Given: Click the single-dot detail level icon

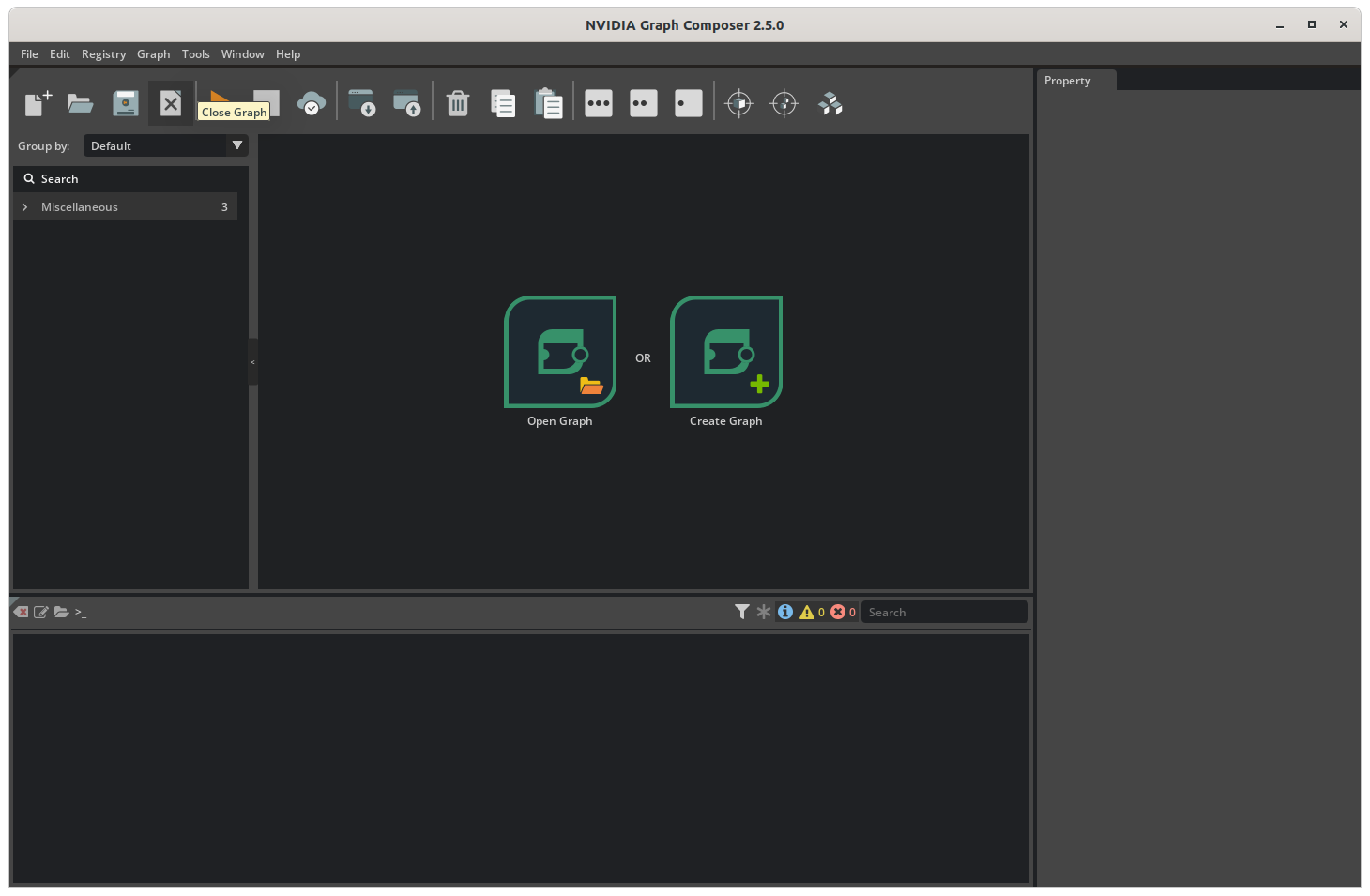Looking at the screenshot, I should [689, 103].
